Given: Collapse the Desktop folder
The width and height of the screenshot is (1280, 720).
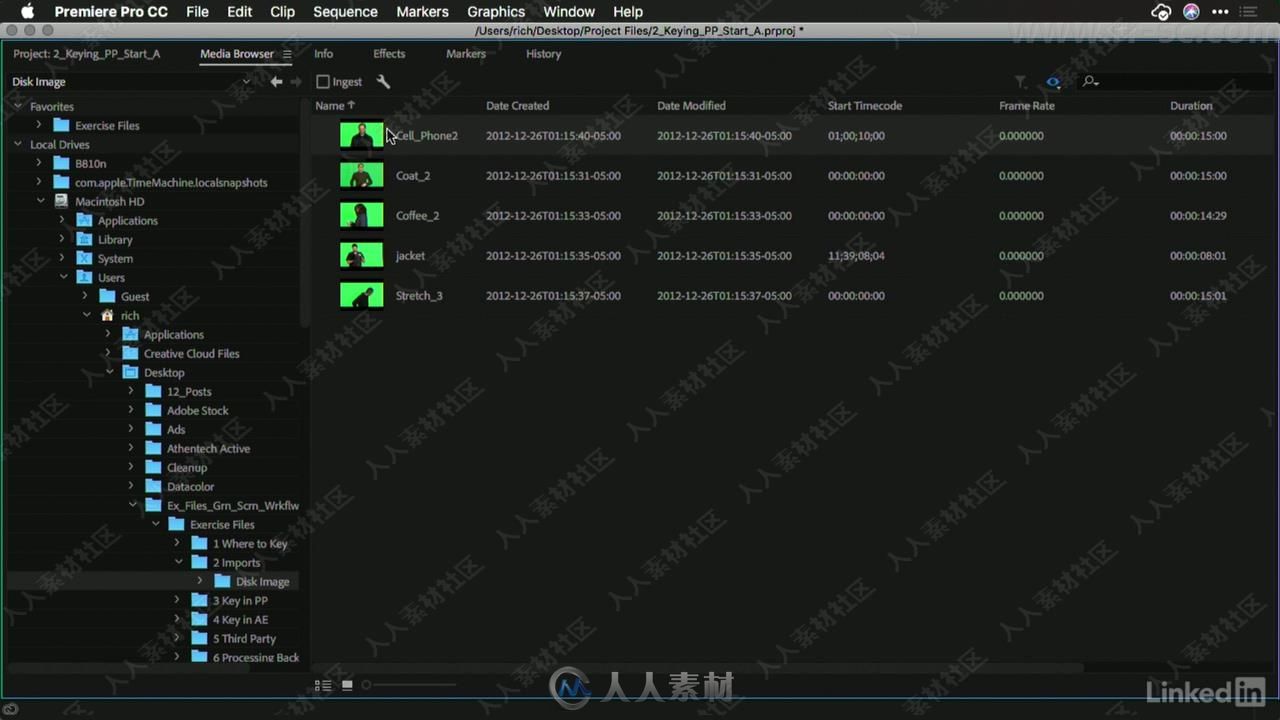Looking at the screenshot, I should (109, 372).
